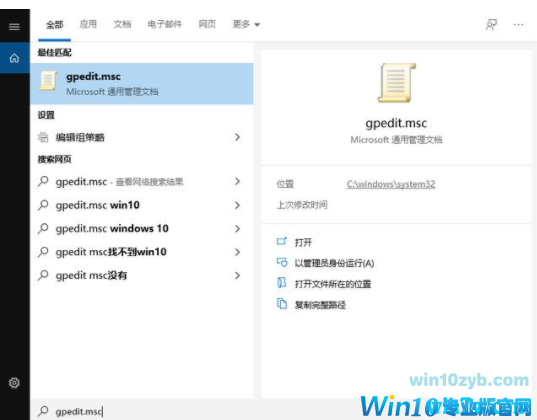Select gpedit.msc - 查看网络搜索结果 row
This screenshot has width=537, height=420.
(x=142, y=181)
